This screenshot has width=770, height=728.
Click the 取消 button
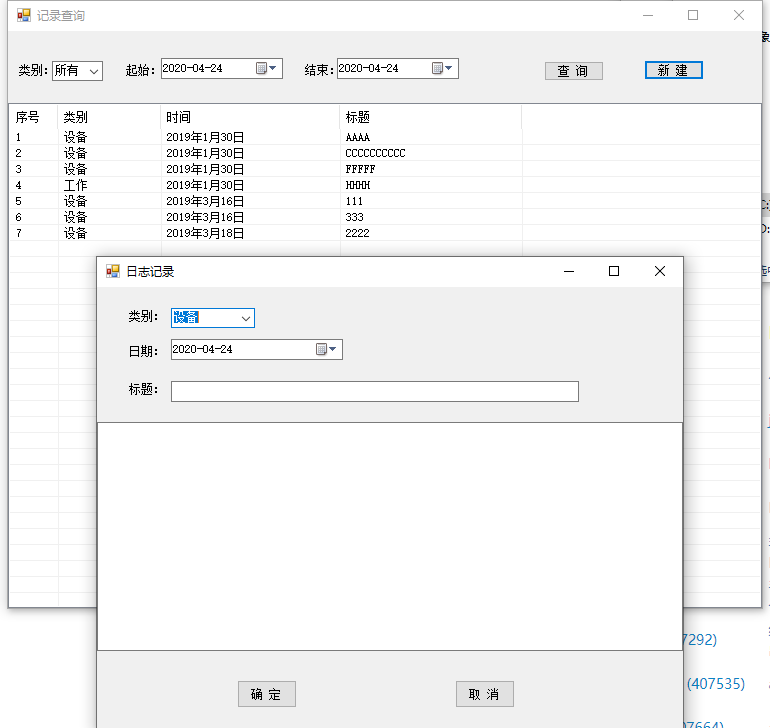485,694
